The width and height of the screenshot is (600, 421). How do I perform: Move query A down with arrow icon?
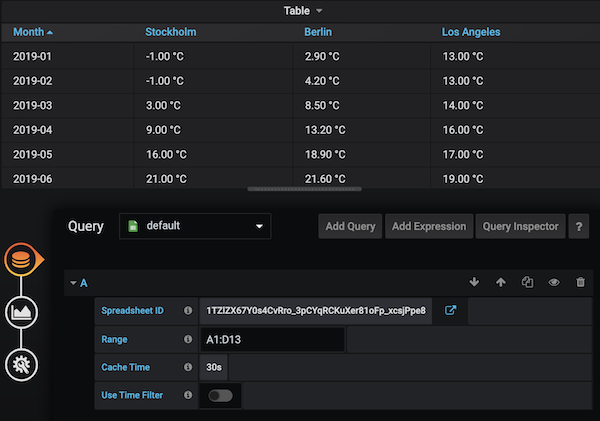pyautogui.click(x=474, y=283)
